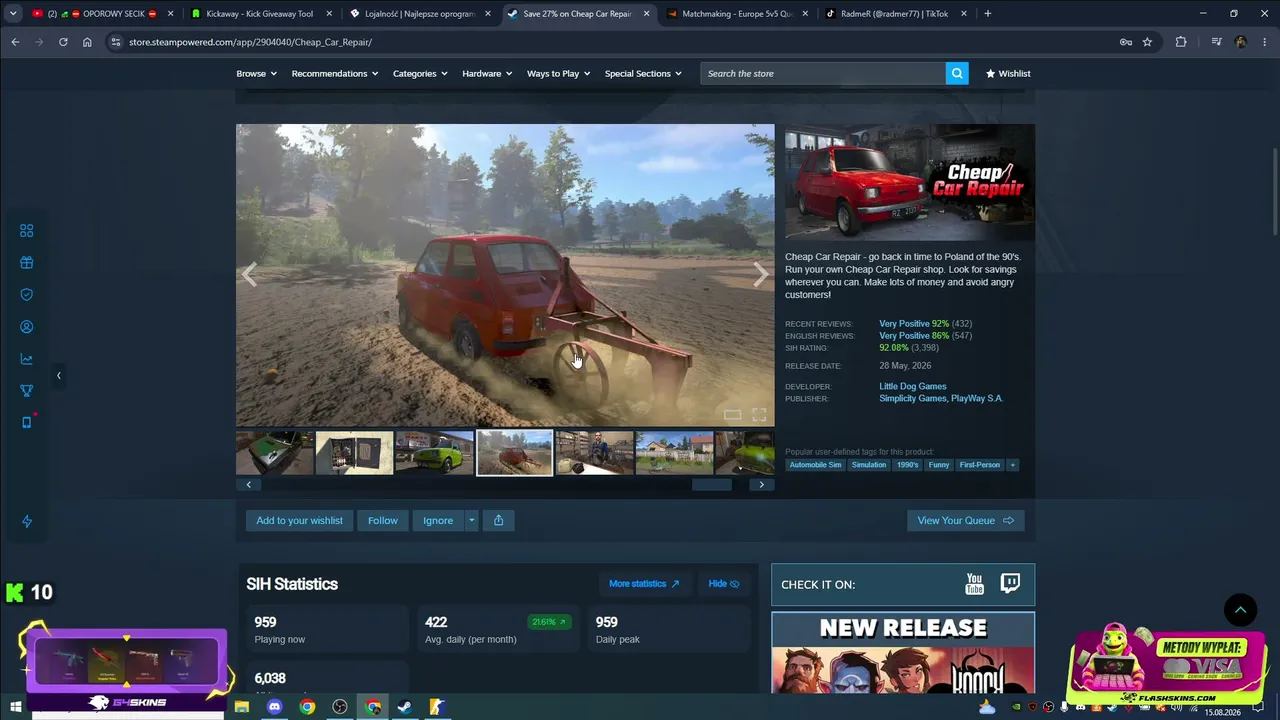
Task: Switch to the Lojalność tab
Action: [x=420, y=14]
